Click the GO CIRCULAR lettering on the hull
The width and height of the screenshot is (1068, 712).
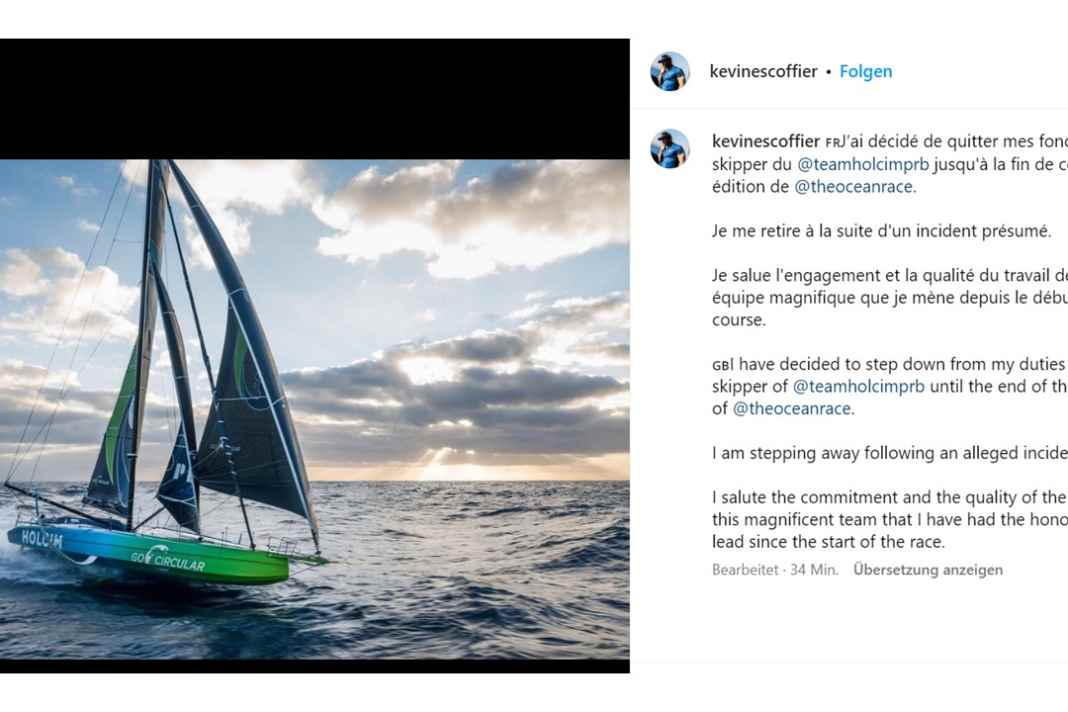[168, 560]
